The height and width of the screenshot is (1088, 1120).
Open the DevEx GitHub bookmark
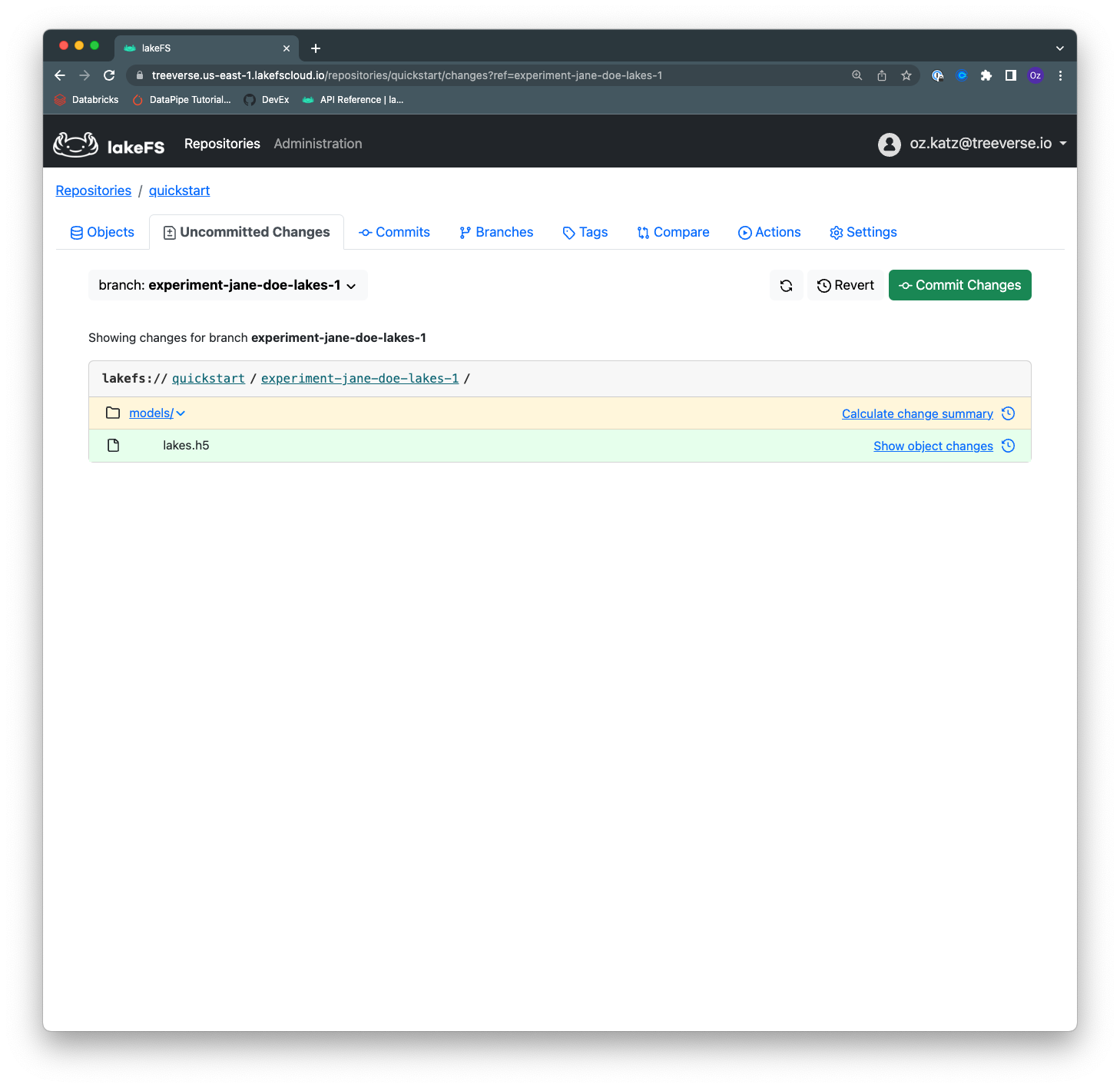click(x=267, y=100)
